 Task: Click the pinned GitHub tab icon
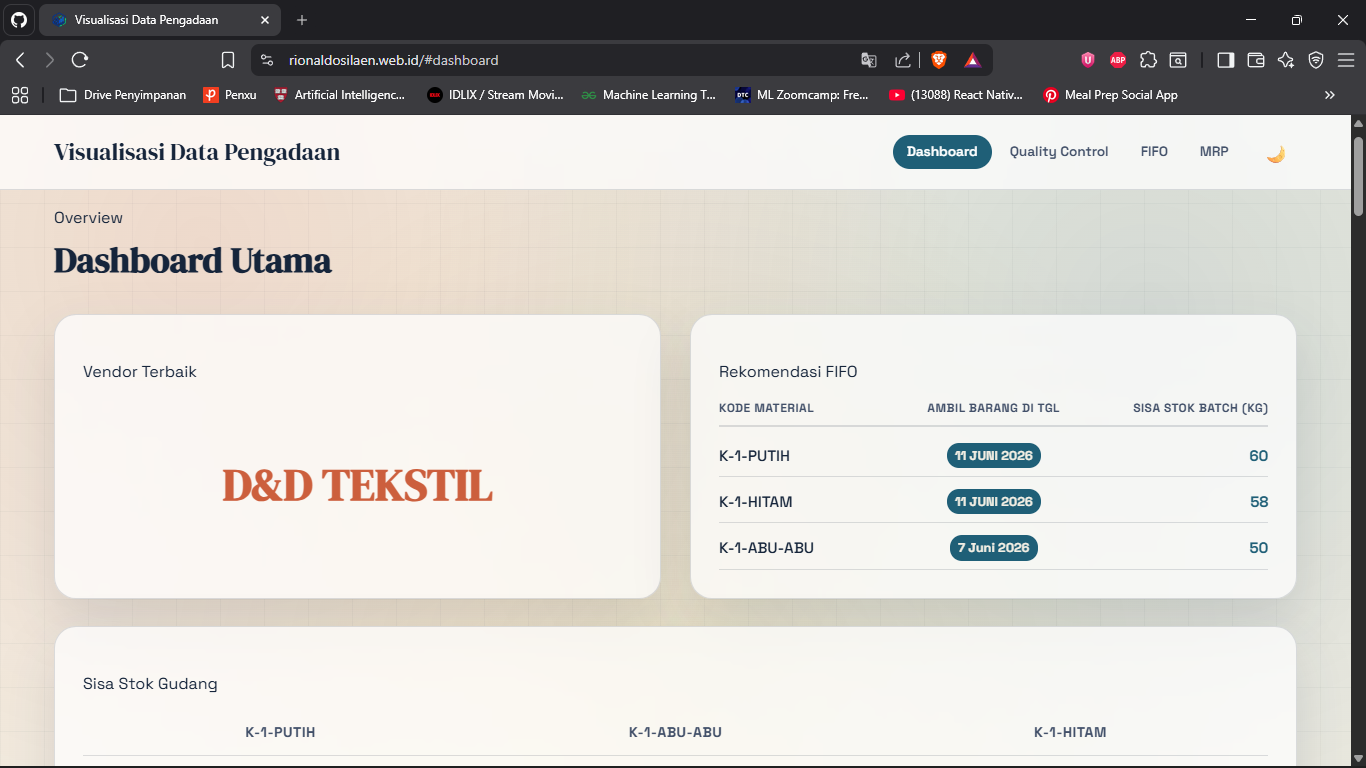(20, 20)
